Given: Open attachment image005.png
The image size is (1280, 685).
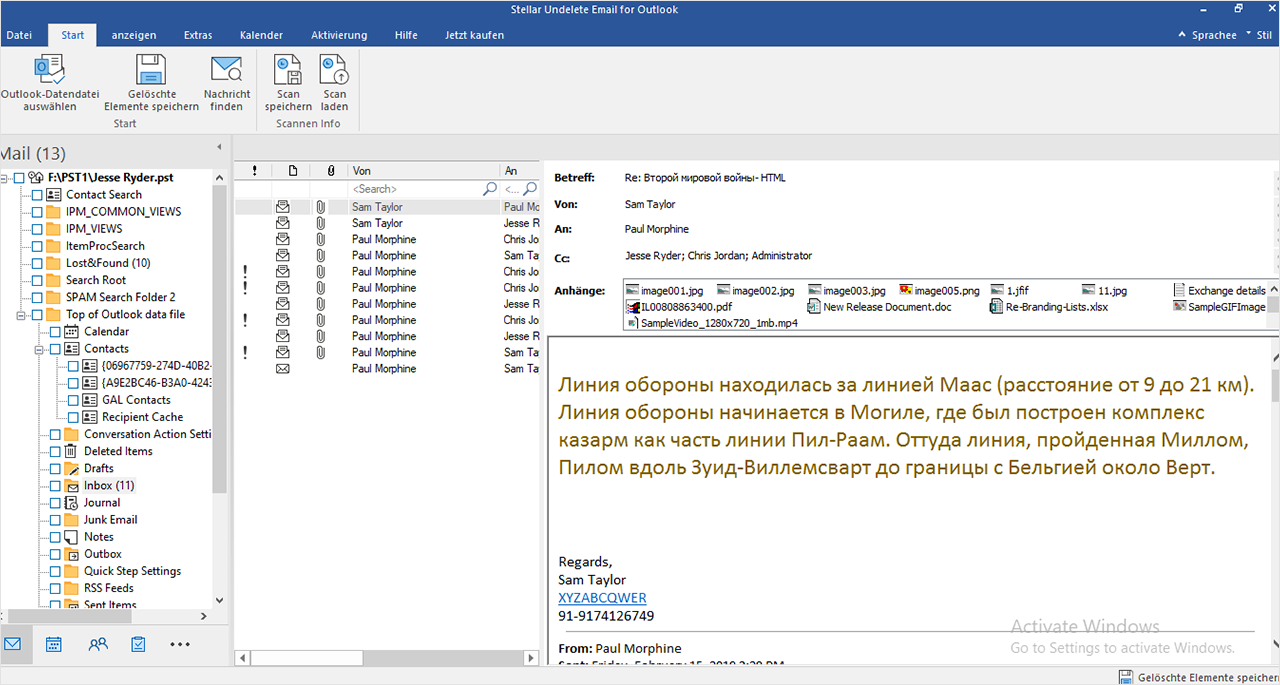Looking at the screenshot, I should (939, 291).
